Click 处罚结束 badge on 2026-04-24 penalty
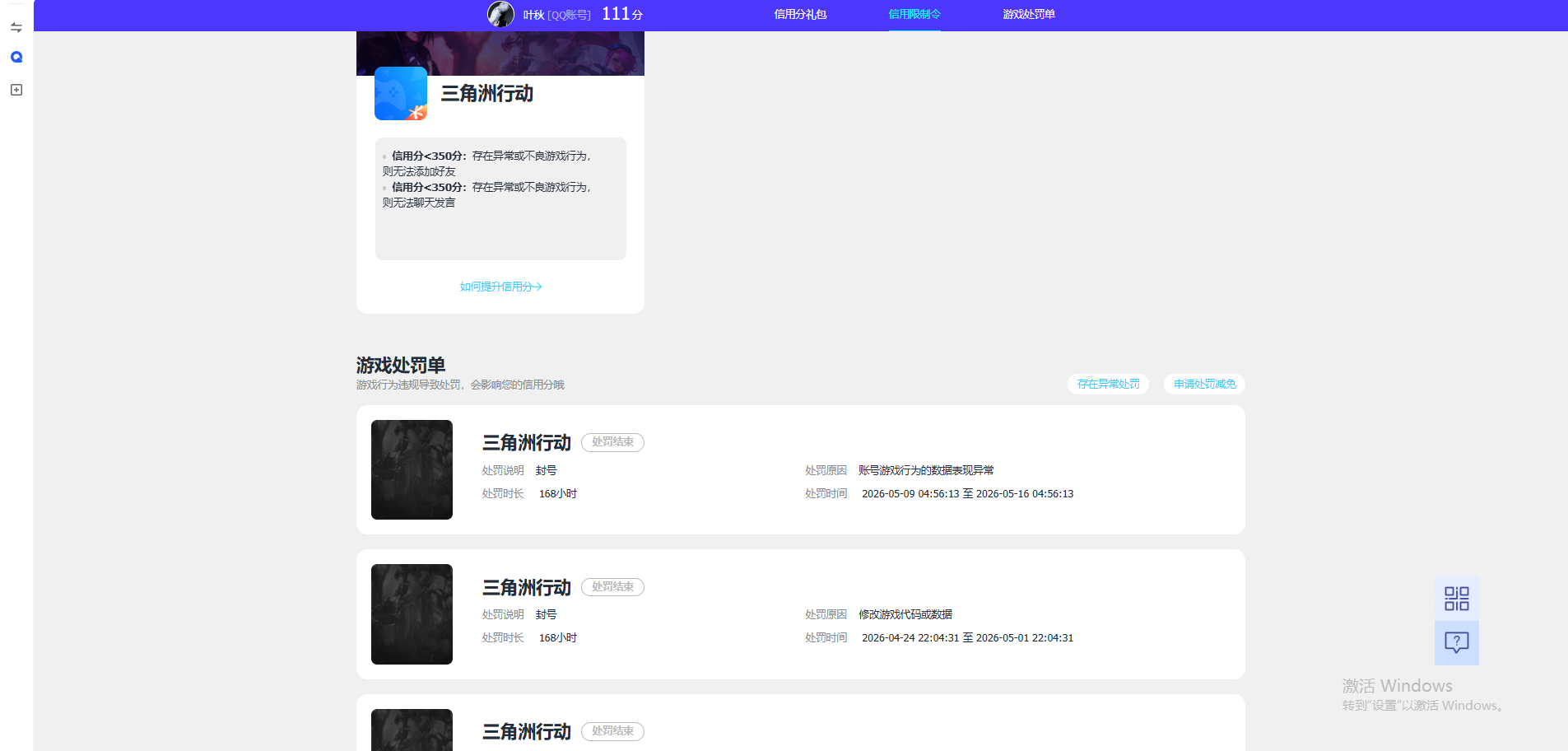The image size is (1568, 751). click(612, 587)
